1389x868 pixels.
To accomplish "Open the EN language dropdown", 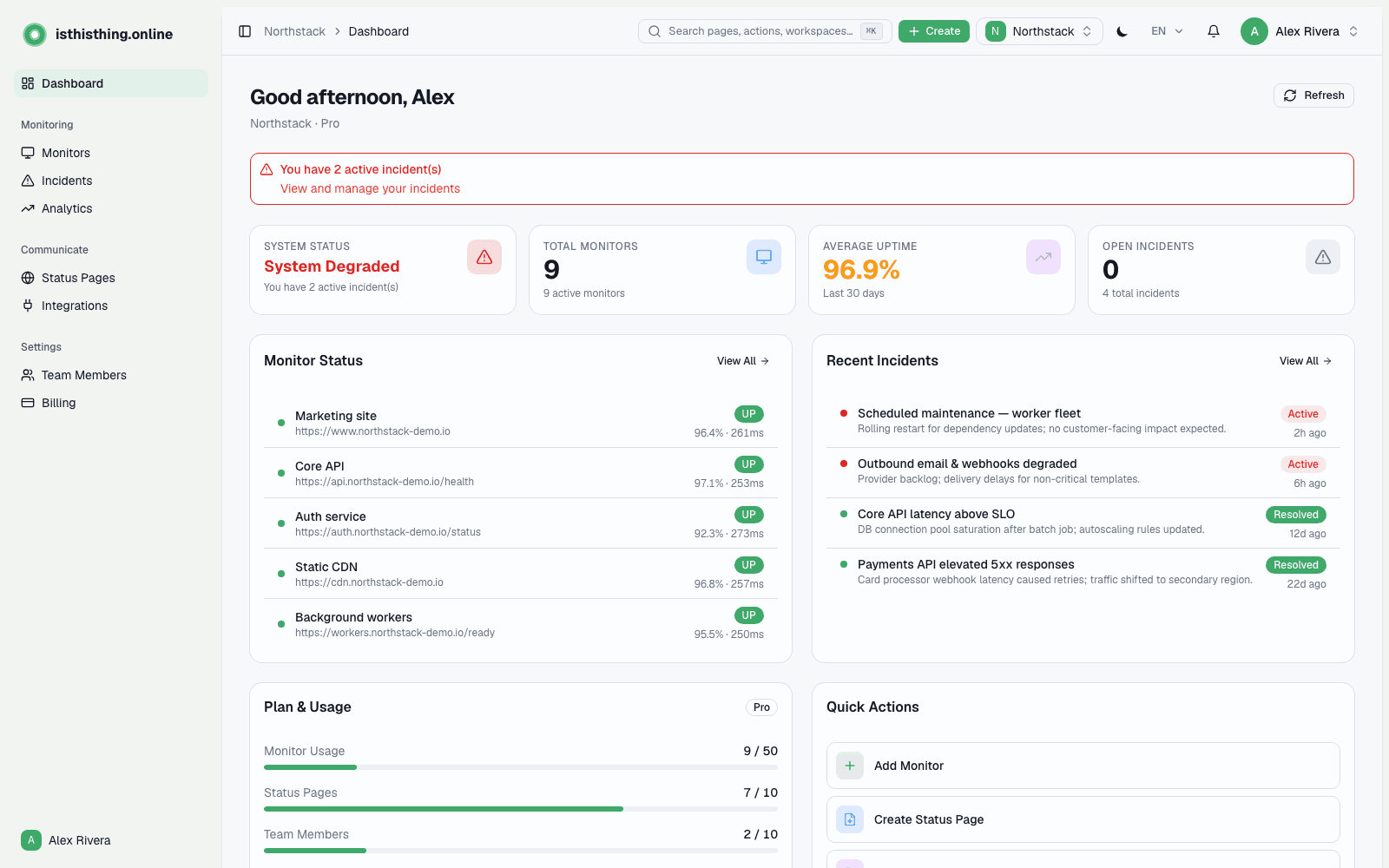I will coord(1167,31).
